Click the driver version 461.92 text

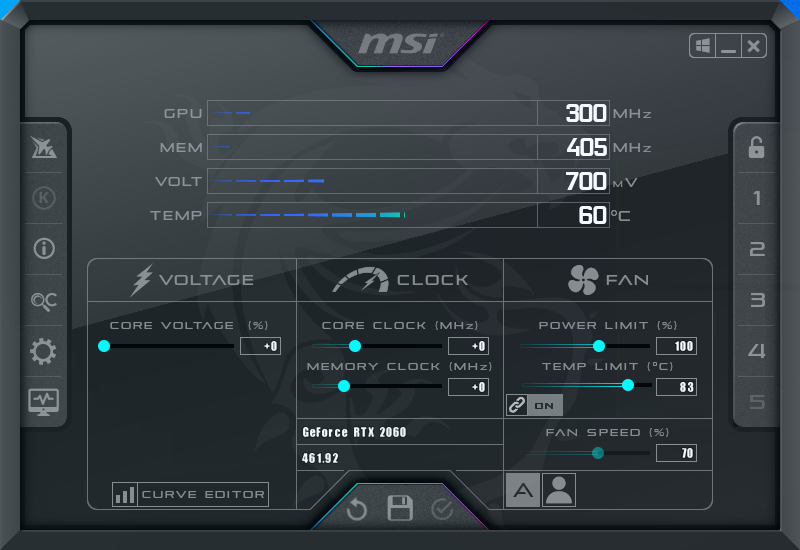click(320, 458)
